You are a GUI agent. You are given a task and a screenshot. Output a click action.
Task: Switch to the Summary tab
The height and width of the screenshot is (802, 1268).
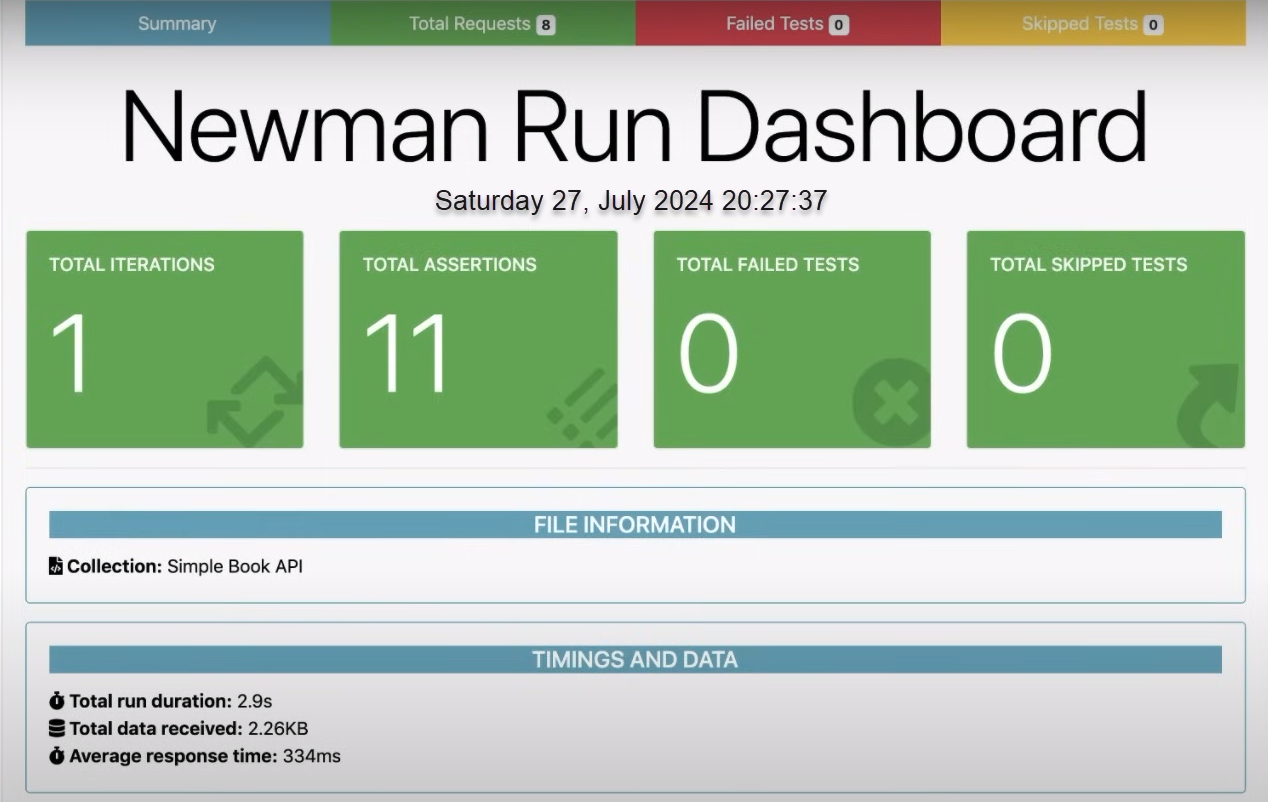[177, 23]
